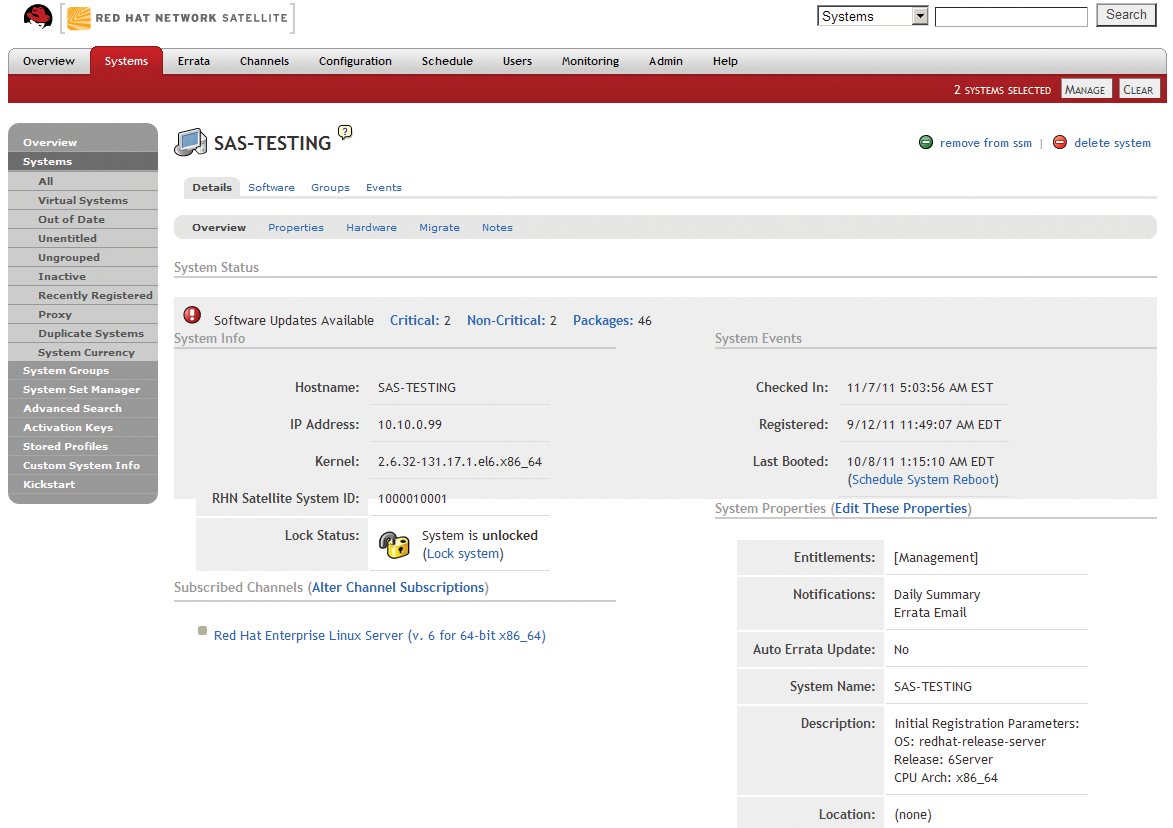1173x828 pixels.
Task: Click the search text input field
Action: [1011, 16]
